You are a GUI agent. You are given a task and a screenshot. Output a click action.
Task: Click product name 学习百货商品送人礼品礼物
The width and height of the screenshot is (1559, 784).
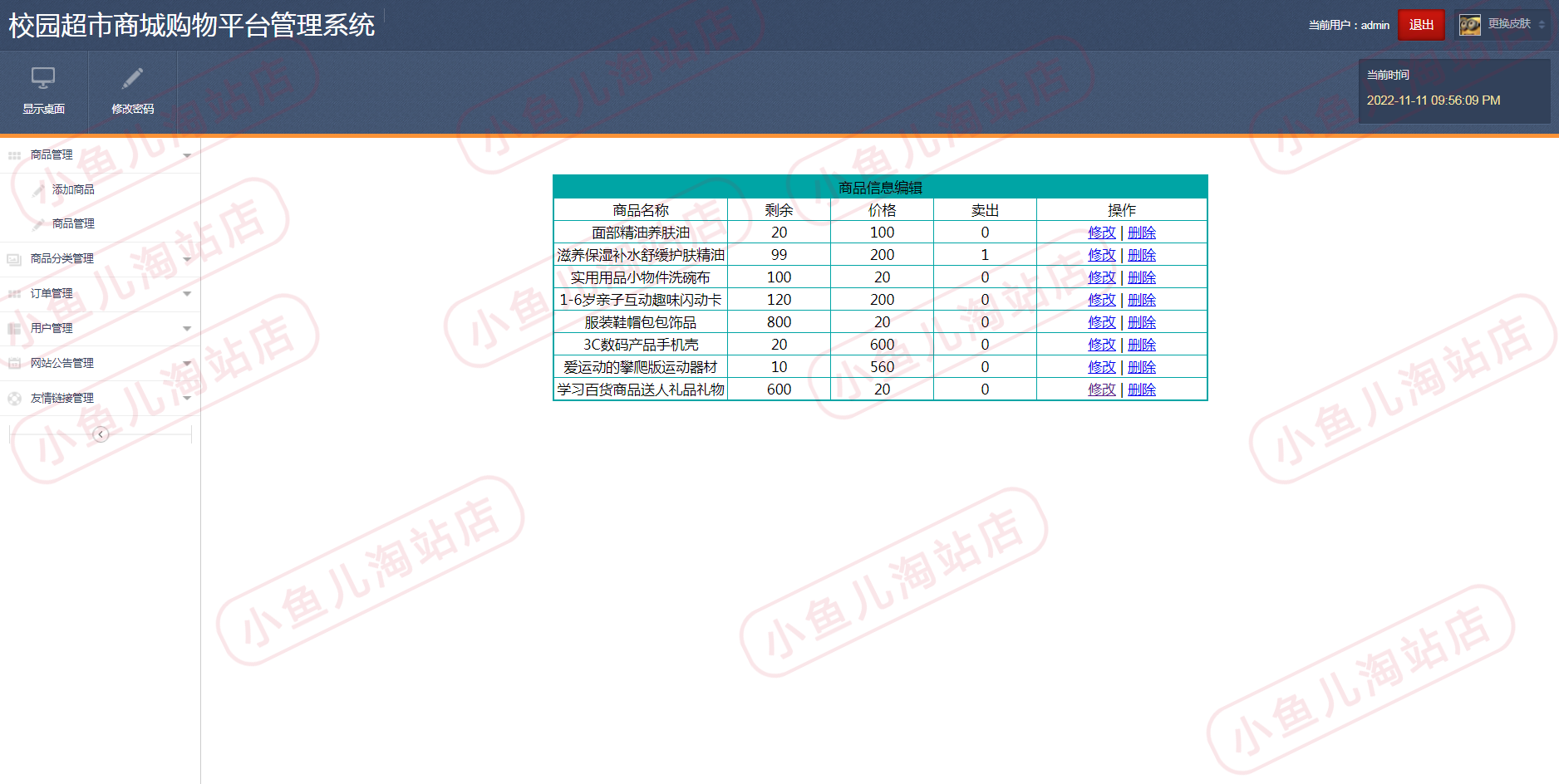pos(641,390)
